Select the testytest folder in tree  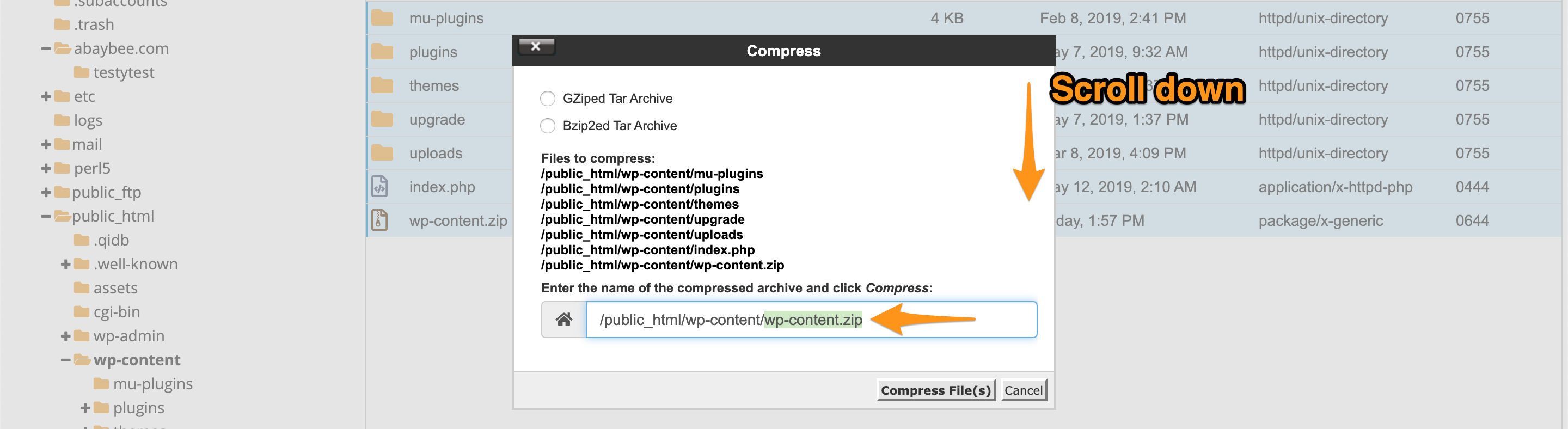click(123, 73)
